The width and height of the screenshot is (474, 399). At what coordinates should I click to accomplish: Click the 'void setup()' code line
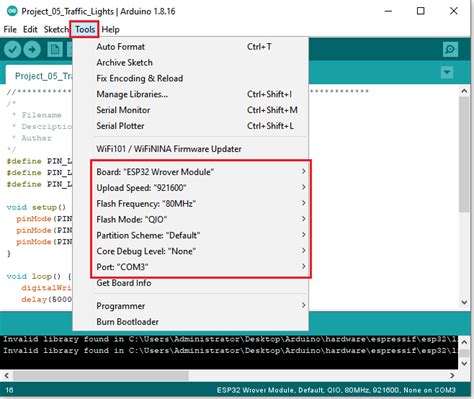tap(36, 207)
